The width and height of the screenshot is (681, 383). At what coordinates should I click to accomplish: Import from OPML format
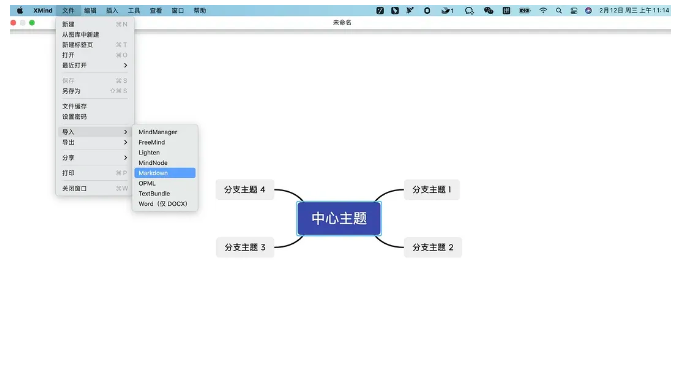point(165,183)
